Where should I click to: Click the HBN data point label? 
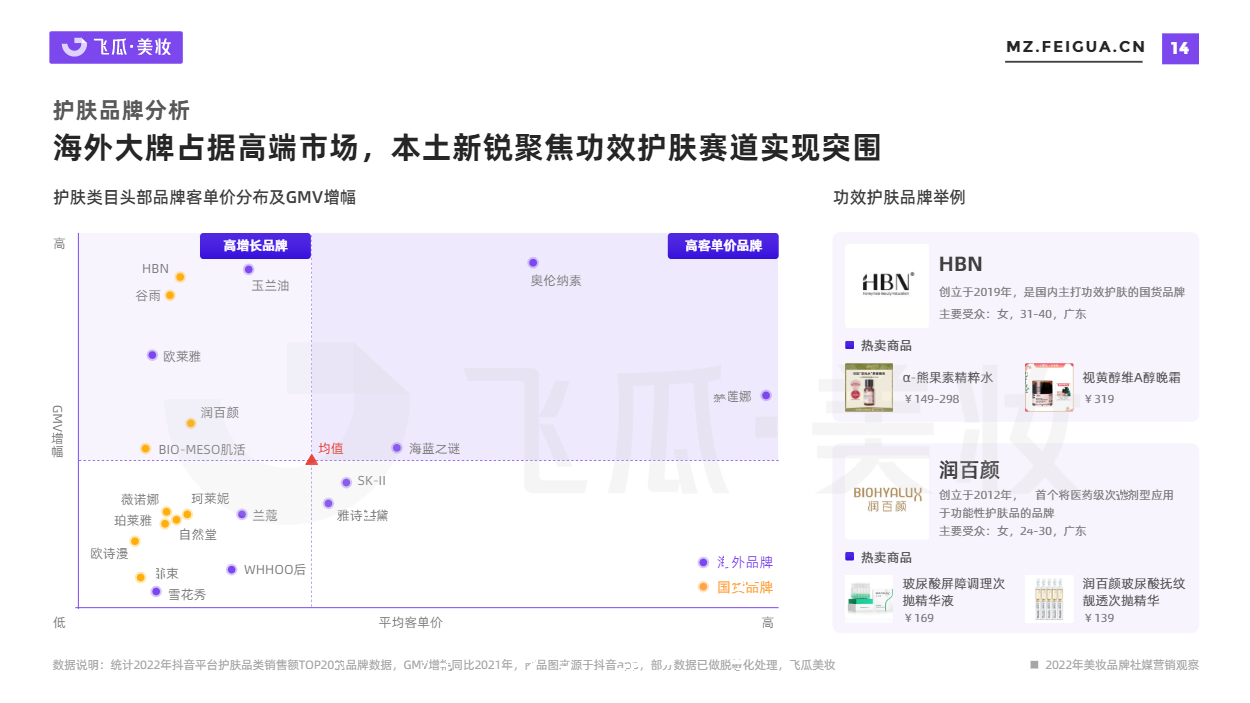coord(155,269)
